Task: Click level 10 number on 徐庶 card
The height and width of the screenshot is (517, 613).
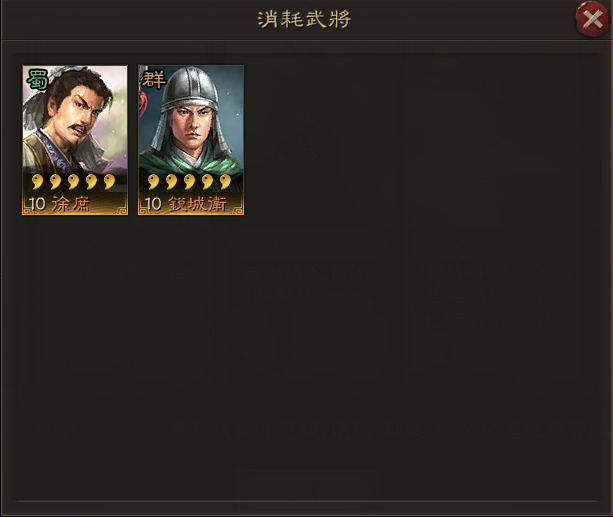Action: tap(37, 204)
